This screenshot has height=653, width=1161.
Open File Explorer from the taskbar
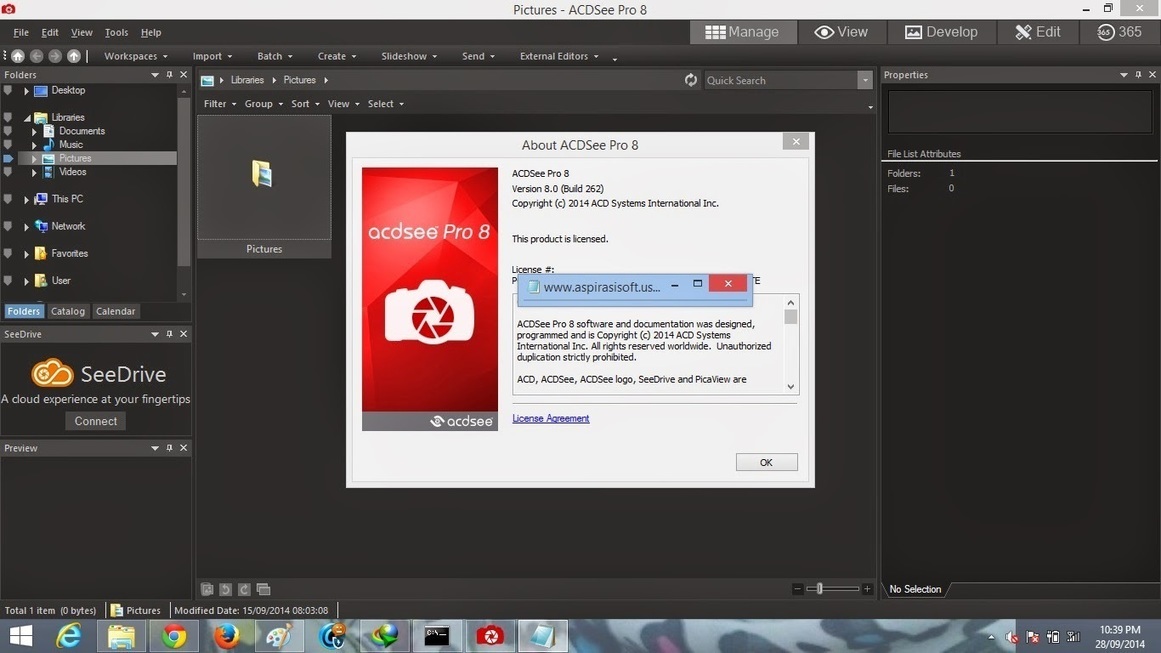pyautogui.click(x=121, y=636)
